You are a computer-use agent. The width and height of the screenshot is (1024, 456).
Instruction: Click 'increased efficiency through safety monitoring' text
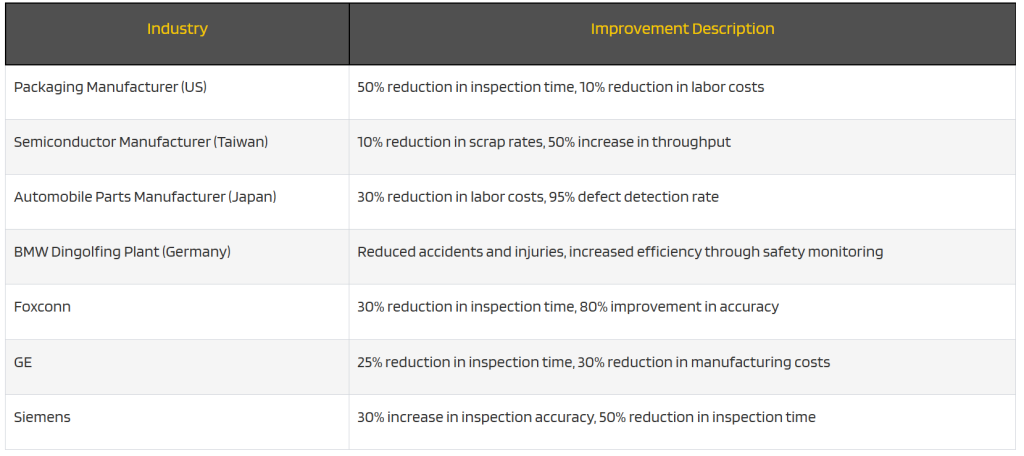point(727,252)
